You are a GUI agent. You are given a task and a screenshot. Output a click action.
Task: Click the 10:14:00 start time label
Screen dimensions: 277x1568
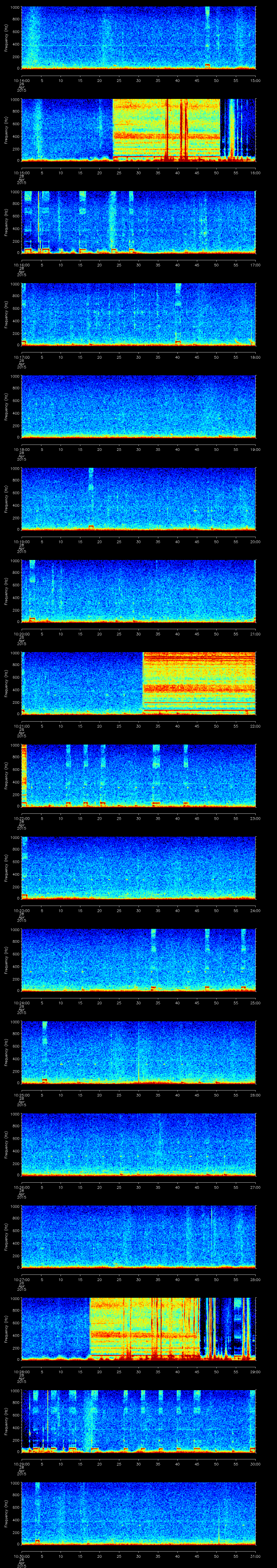[22, 80]
